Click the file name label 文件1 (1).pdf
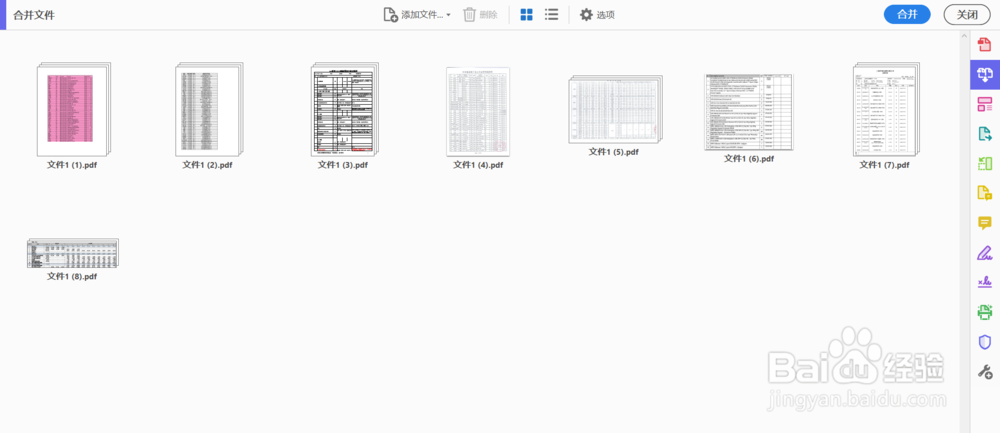Screen dimensions: 1000x433 click(72, 165)
